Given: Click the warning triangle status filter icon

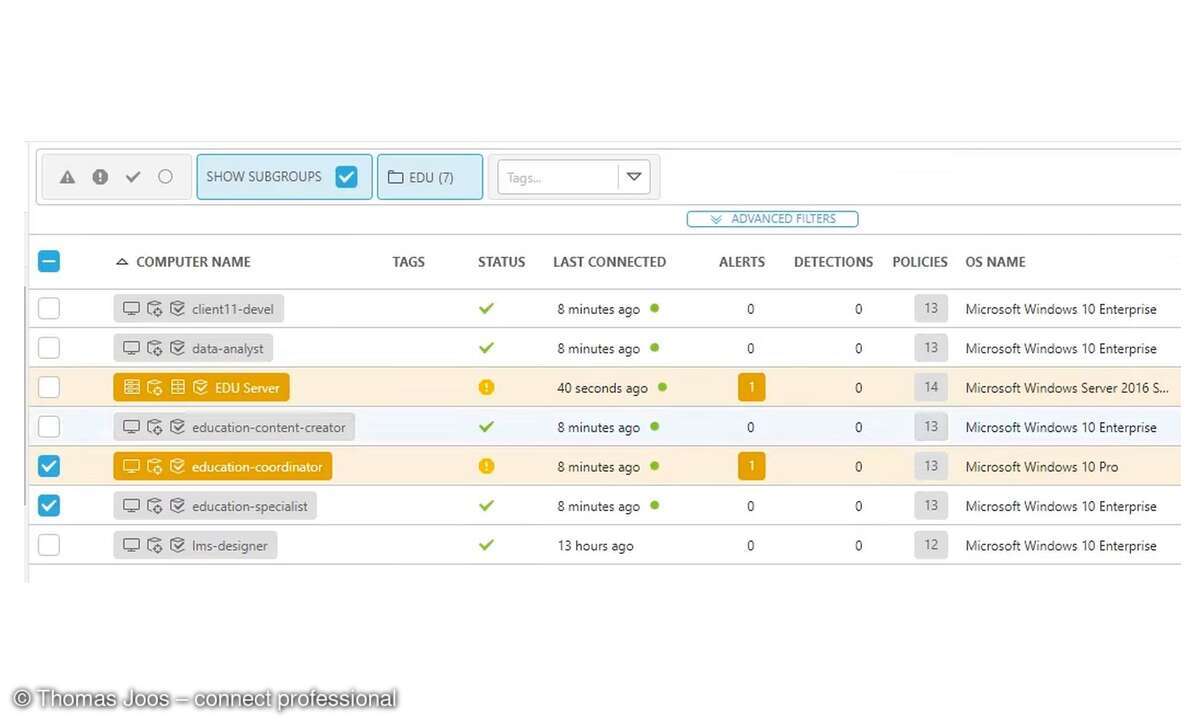Looking at the screenshot, I should click(x=67, y=176).
